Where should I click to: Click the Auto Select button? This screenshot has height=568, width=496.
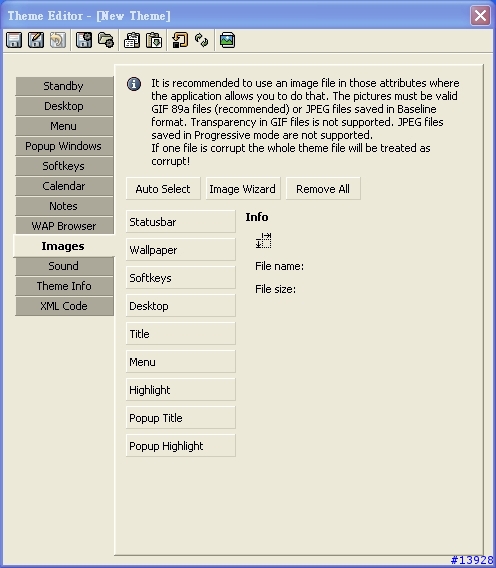point(163,188)
